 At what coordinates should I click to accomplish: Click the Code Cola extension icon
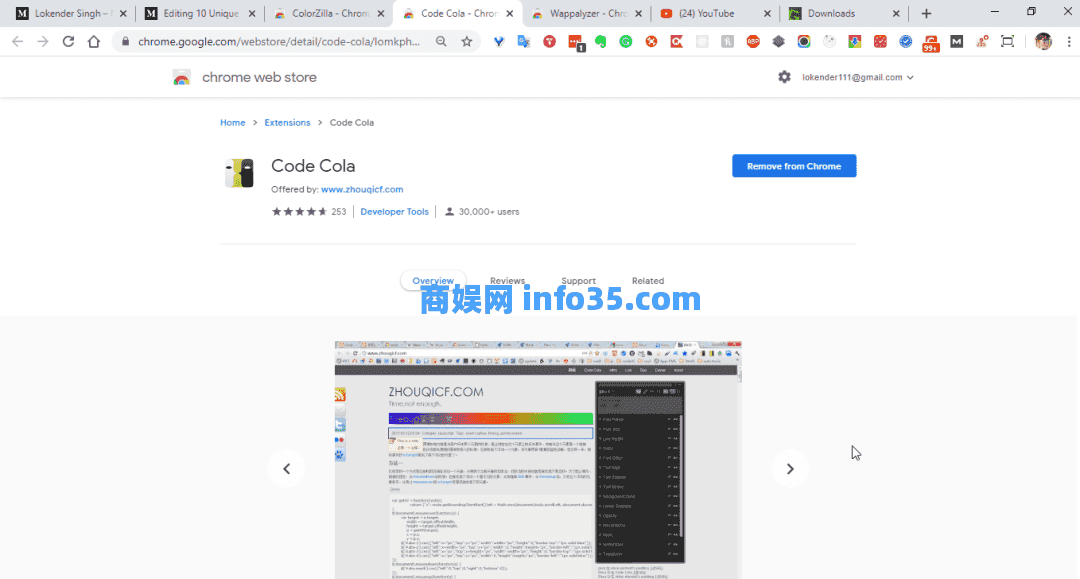(239, 173)
